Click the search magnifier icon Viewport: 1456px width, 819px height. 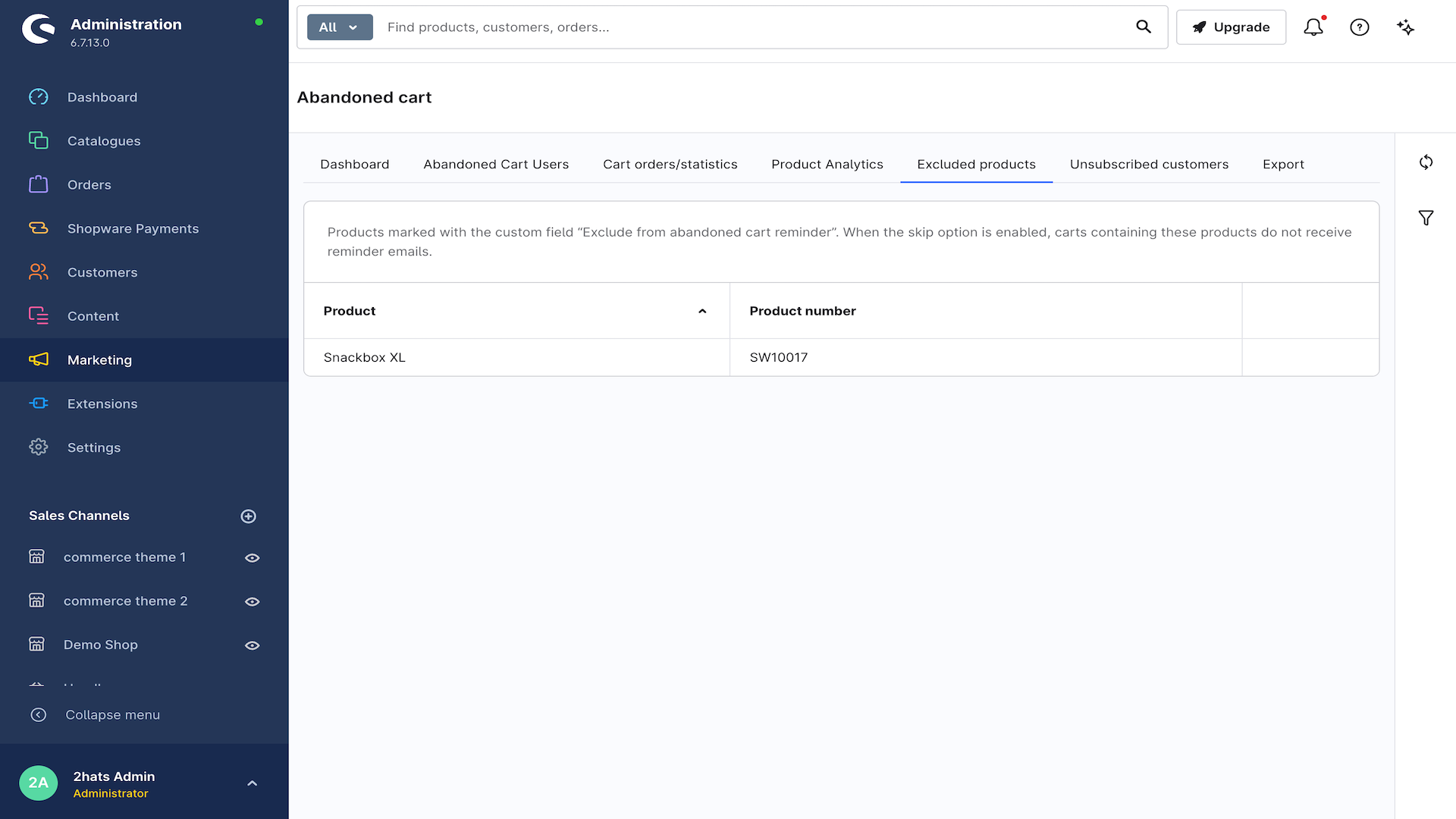pyautogui.click(x=1144, y=27)
